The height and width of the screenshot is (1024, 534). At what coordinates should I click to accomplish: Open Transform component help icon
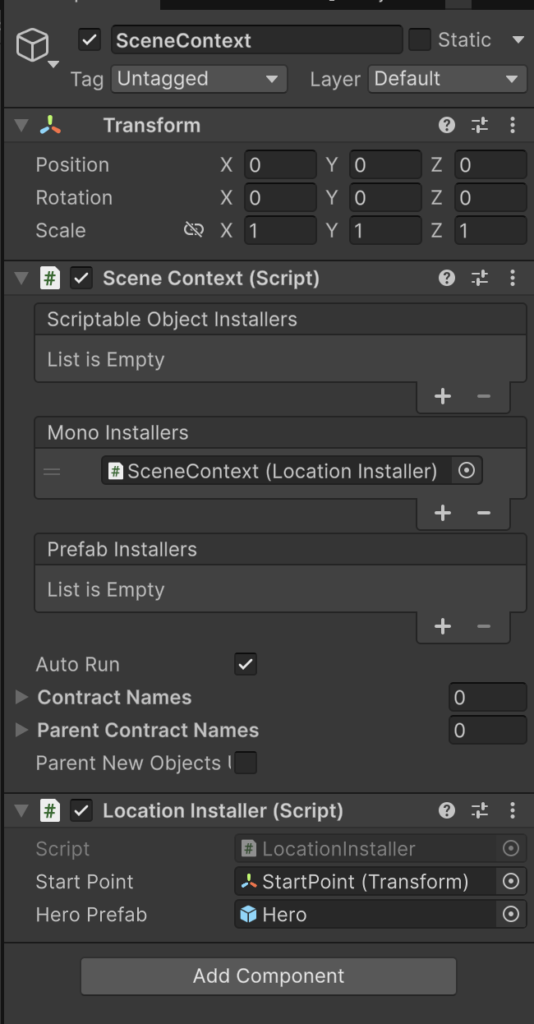pos(447,125)
